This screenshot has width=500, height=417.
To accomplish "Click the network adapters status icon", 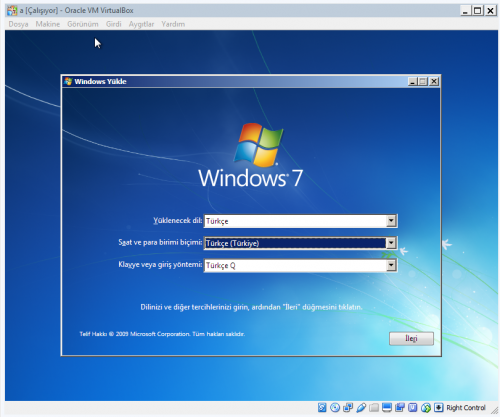I will [348, 407].
